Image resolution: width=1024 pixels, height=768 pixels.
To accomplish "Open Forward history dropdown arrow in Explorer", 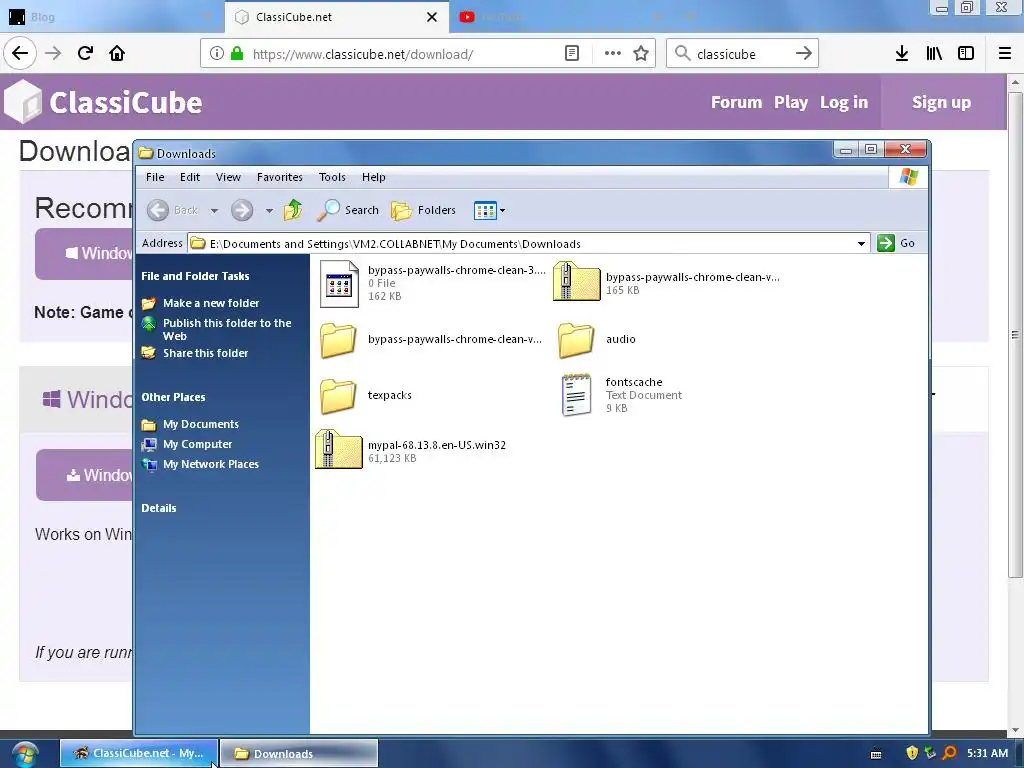I will tap(269, 211).
